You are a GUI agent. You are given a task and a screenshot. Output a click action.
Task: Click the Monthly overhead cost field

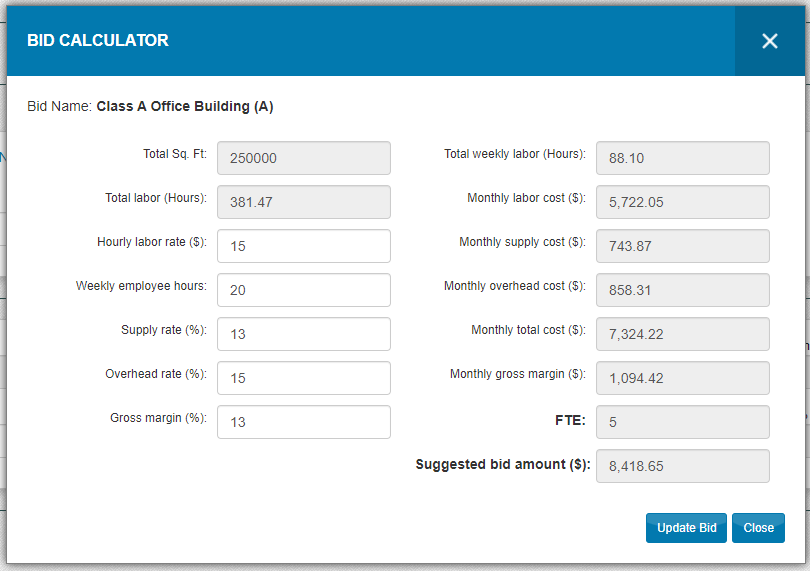pyautogui.click(x=682, y=290)
